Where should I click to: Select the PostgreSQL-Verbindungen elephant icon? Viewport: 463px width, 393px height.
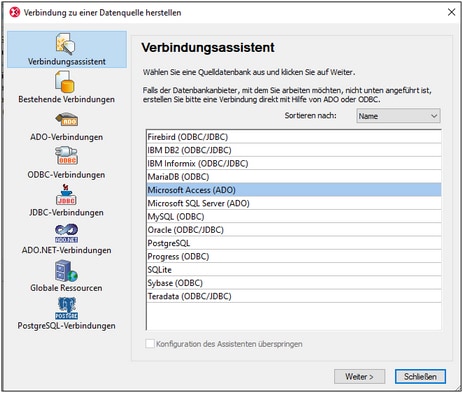click(x=66, y=308)
